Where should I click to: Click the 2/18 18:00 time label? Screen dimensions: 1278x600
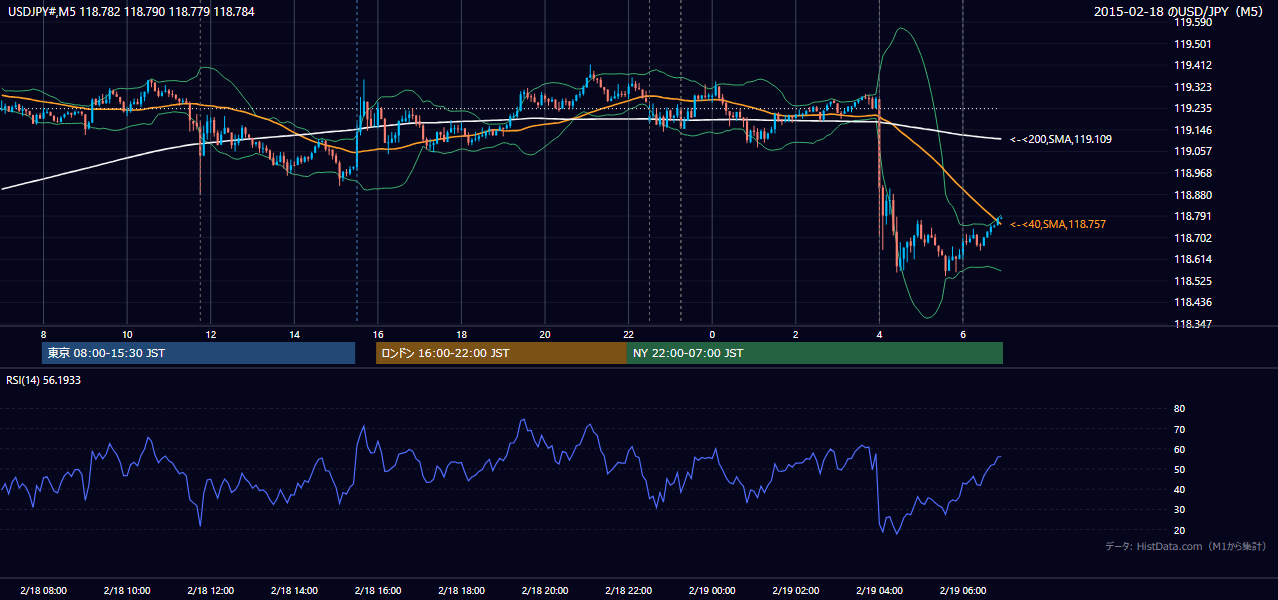(461, 591)
